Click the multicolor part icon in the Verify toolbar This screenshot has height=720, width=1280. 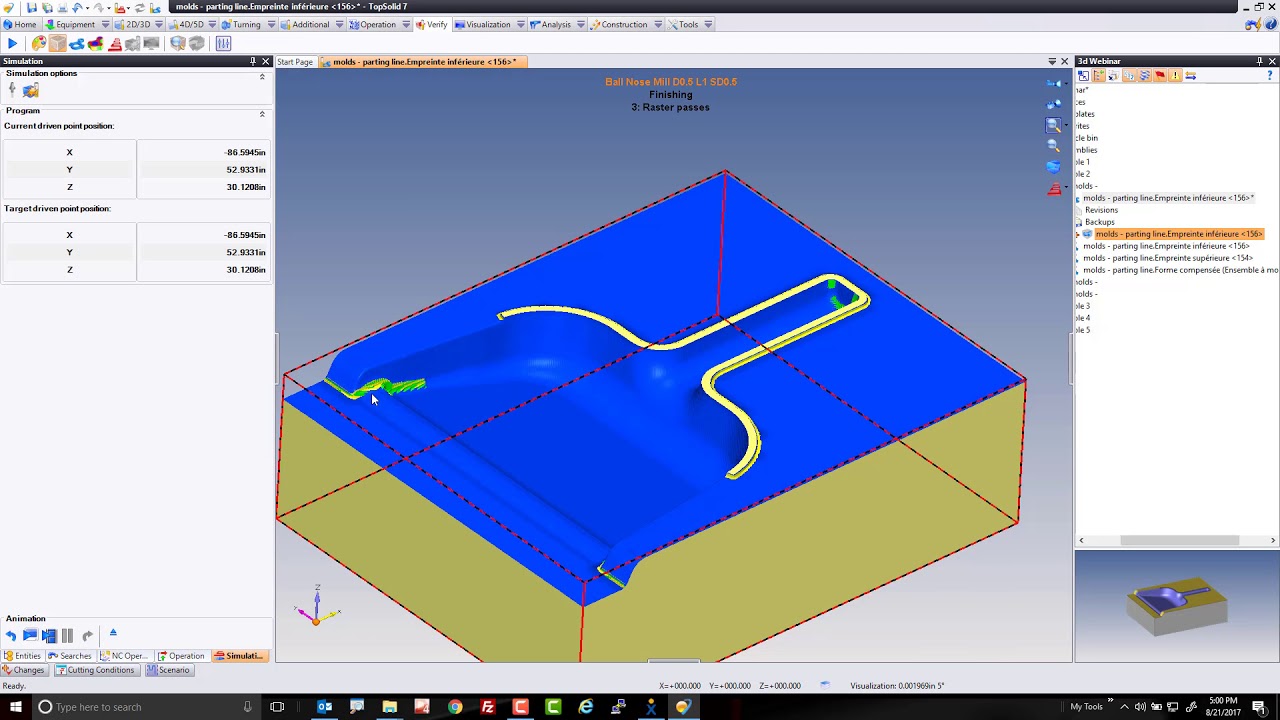click(x=96, y=43)
